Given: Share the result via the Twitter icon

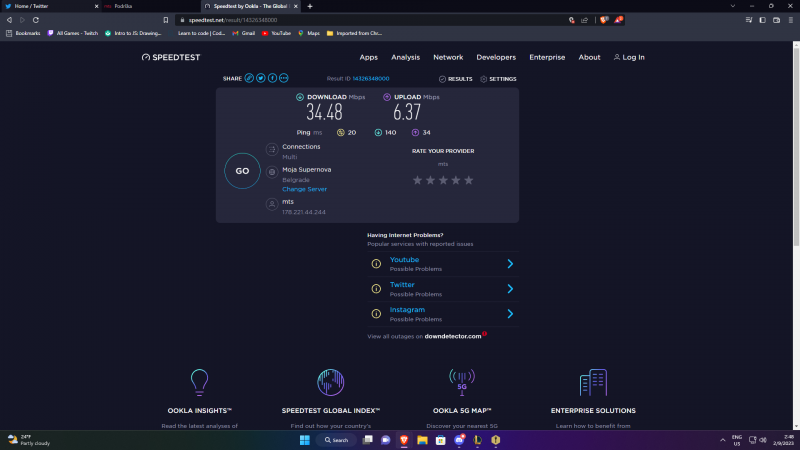Looking at the screenshot, I should coord(261,78).
